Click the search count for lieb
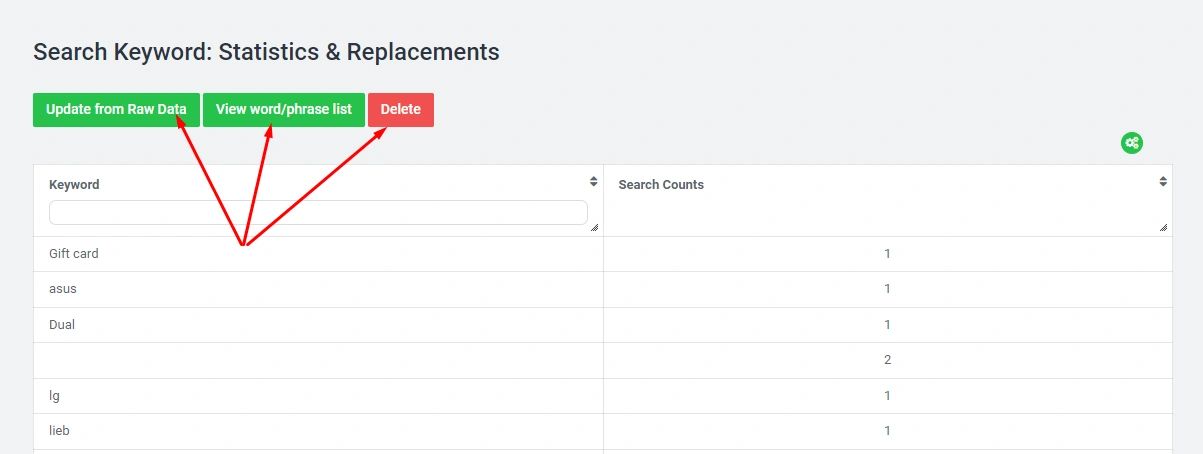The image size is (1203, 454). tap(887, 431)
